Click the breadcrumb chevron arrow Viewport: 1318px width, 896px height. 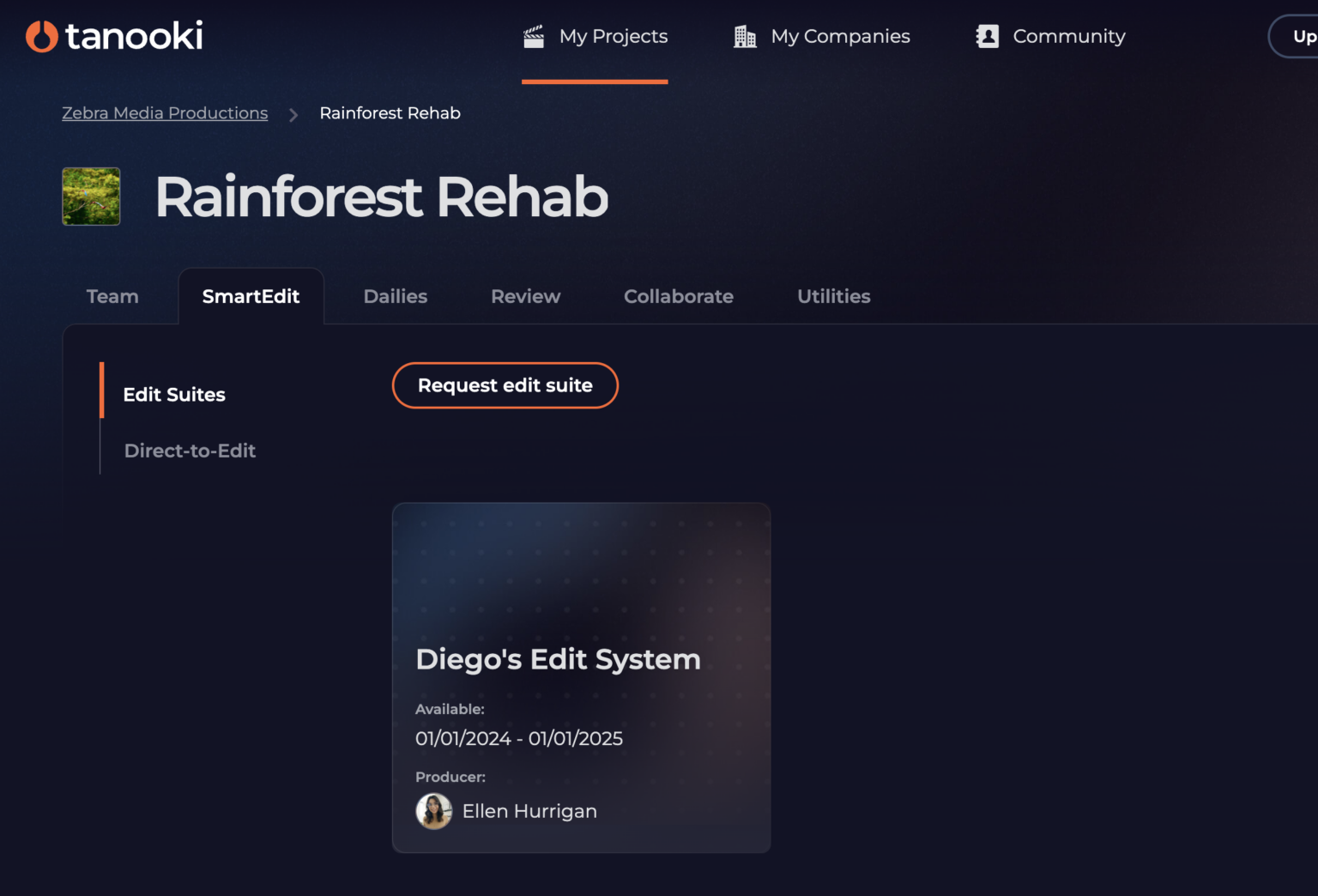click(x=293, y=114)
